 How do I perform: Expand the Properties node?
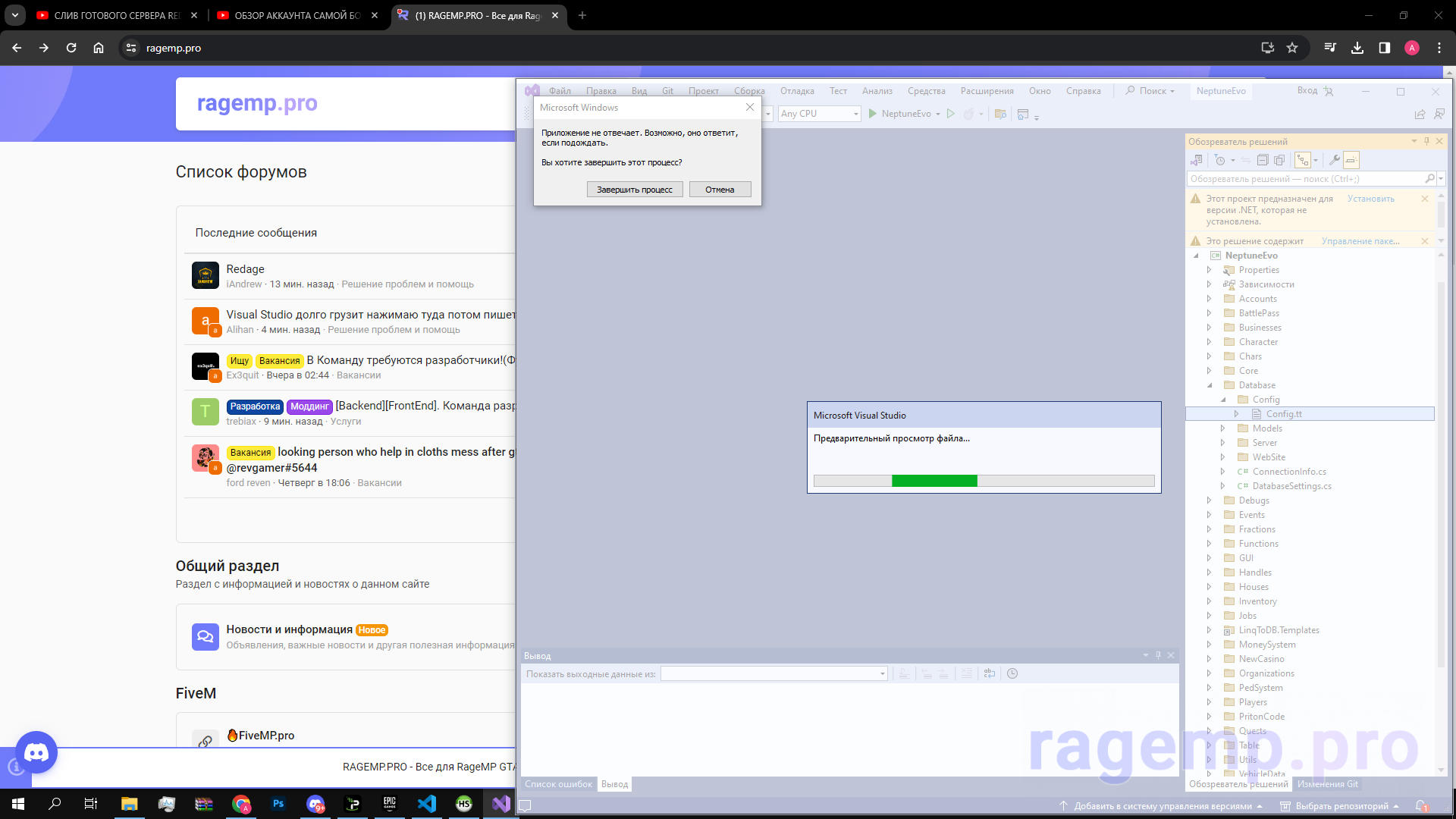pos(1210,270)
